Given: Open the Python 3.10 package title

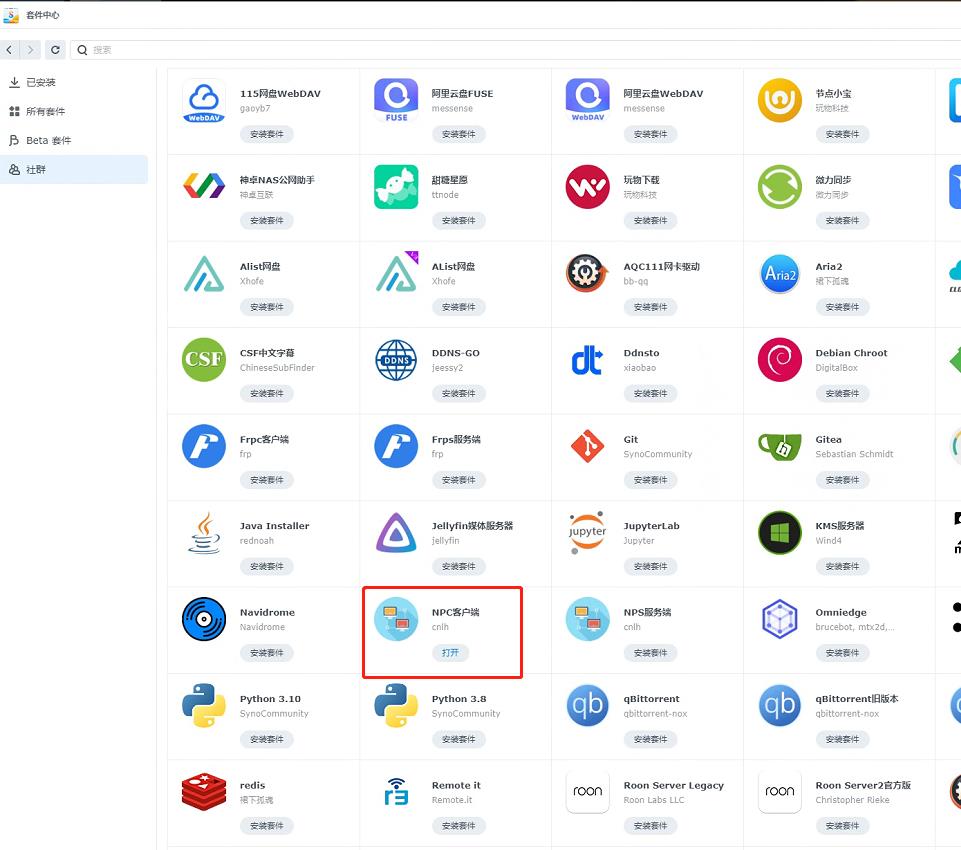Looking at the screenshot, I should (270, 699).
